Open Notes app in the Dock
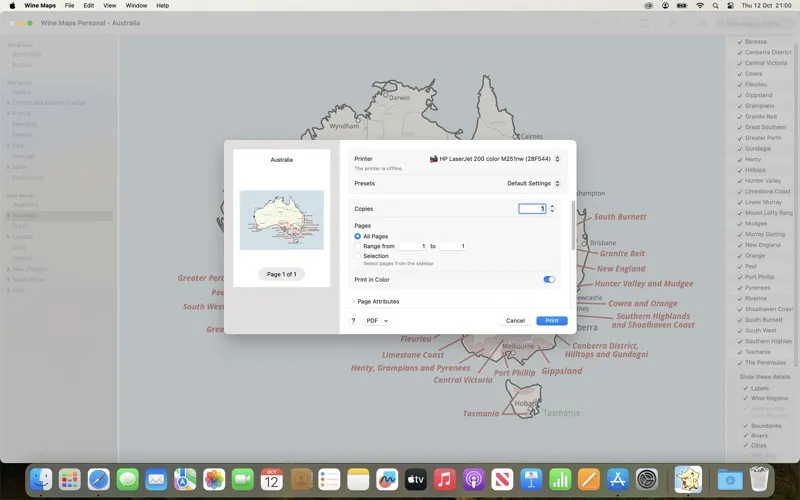This screenshot has height=500, width=800. [358, 480]
